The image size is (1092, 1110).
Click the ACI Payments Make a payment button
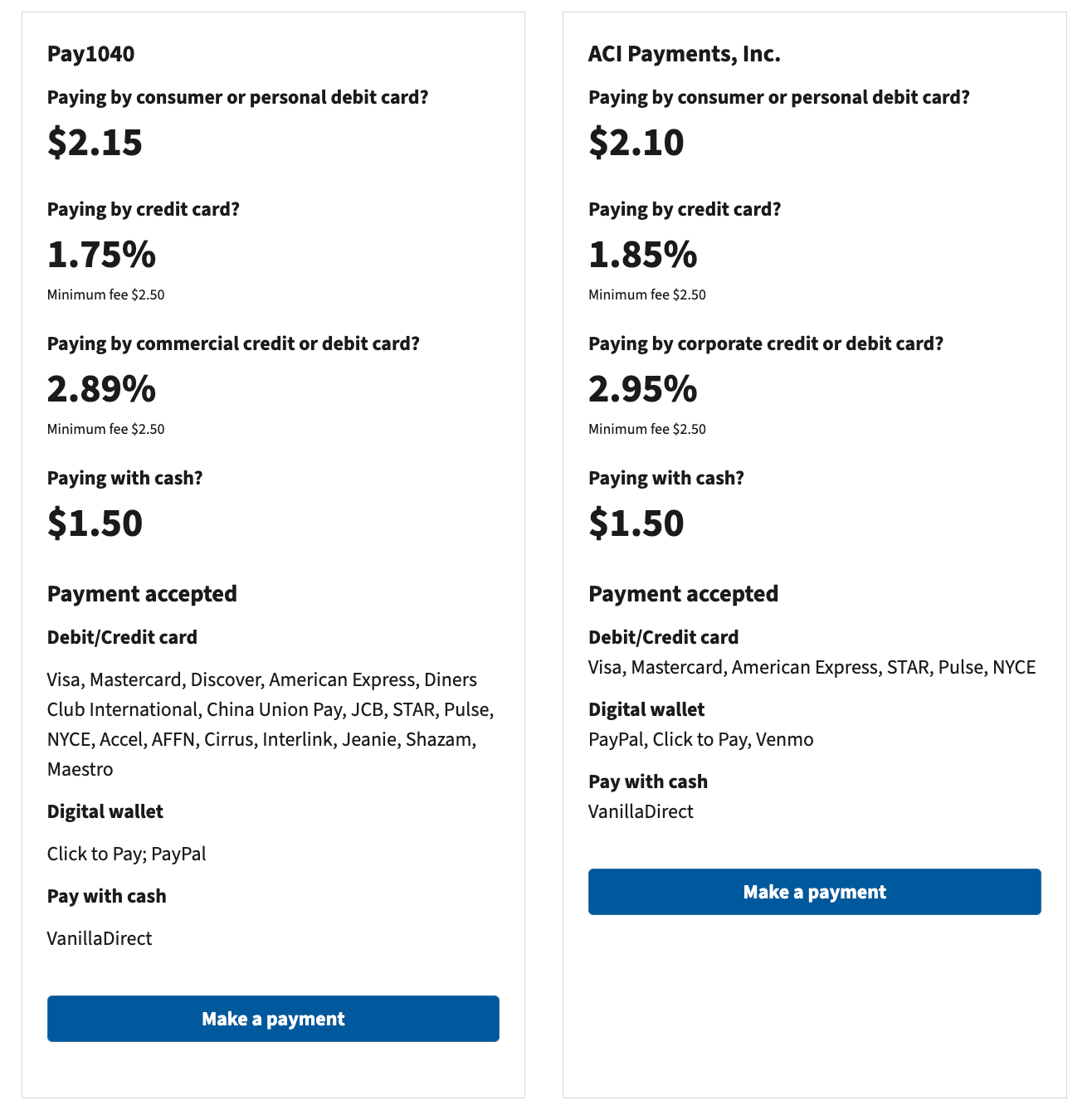(x=814, y=892)
